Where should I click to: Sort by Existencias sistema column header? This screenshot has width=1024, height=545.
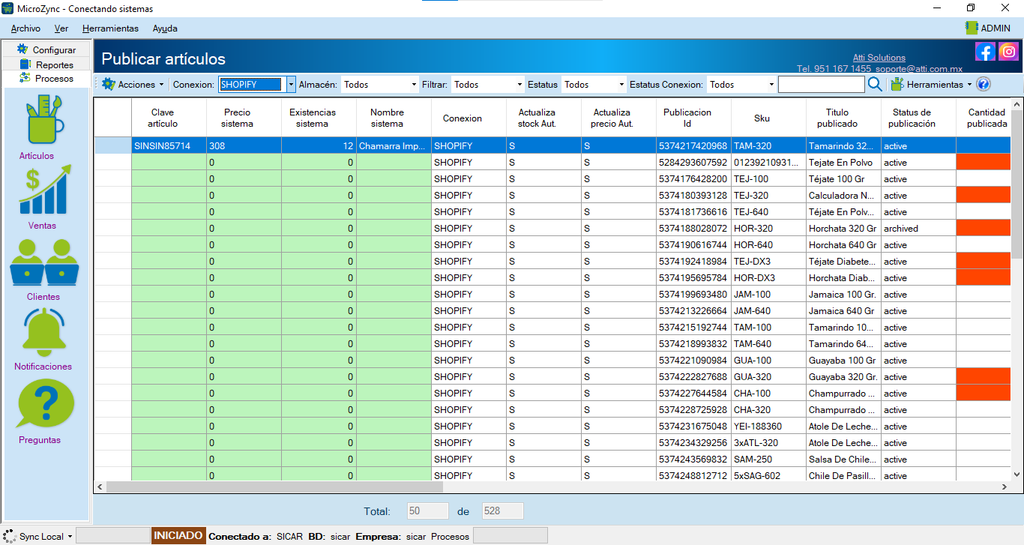[319, 118]
